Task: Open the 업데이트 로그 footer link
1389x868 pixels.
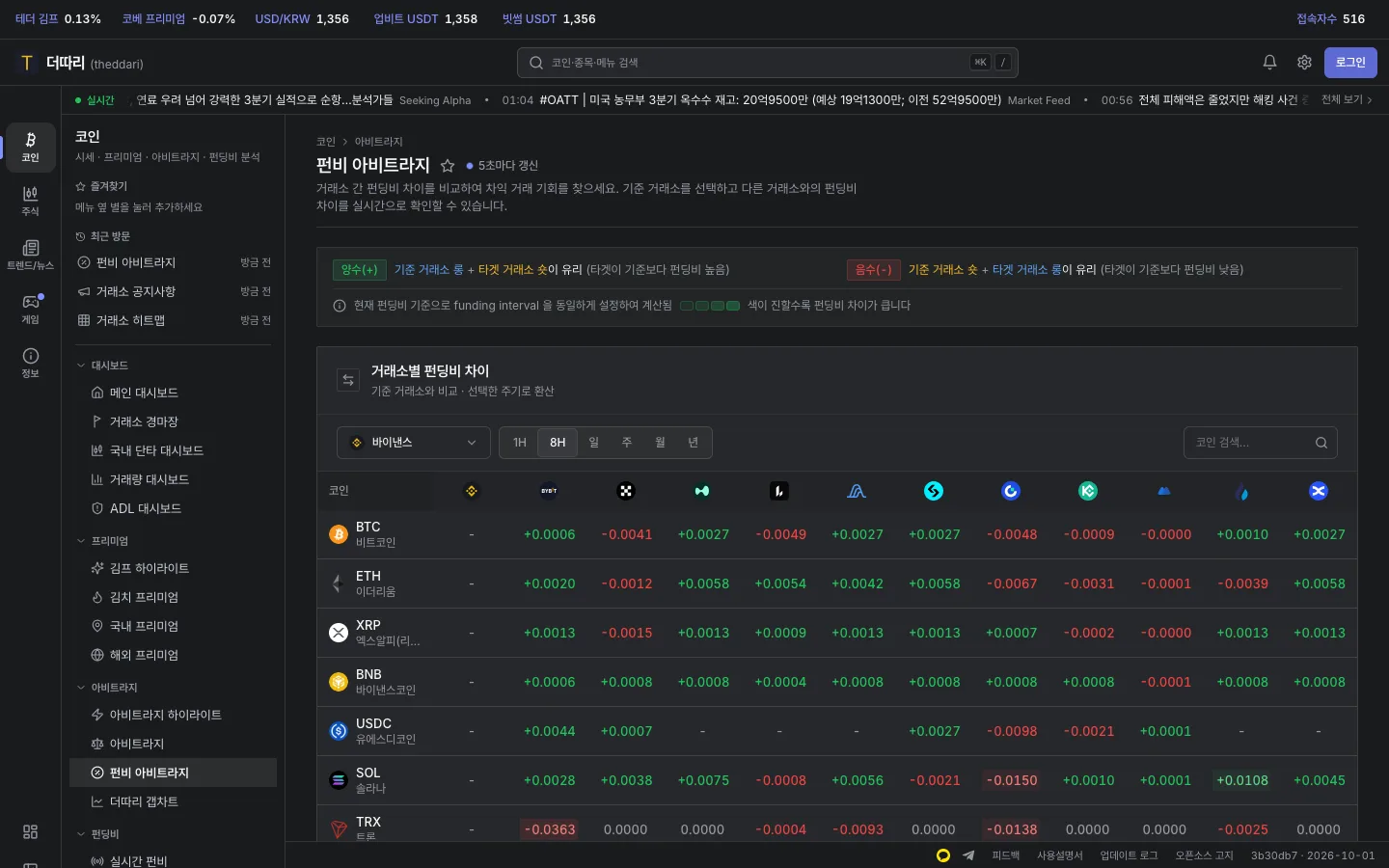Action: pos(1130,855)
